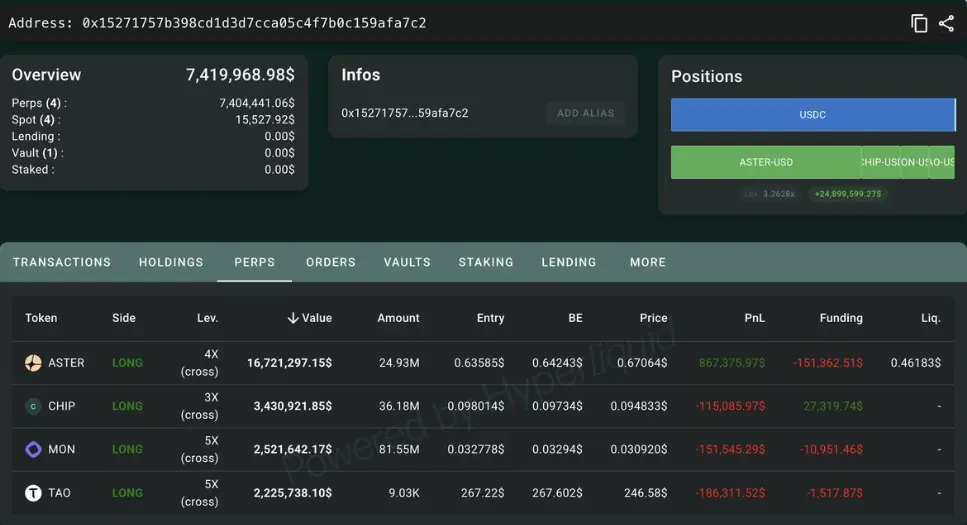Image resolution: width=967 pixels, height=525 pixels.
Task: Click ASTER liquidation price 0.46183$
Action: pyautogui.click(x=916, y=363)
